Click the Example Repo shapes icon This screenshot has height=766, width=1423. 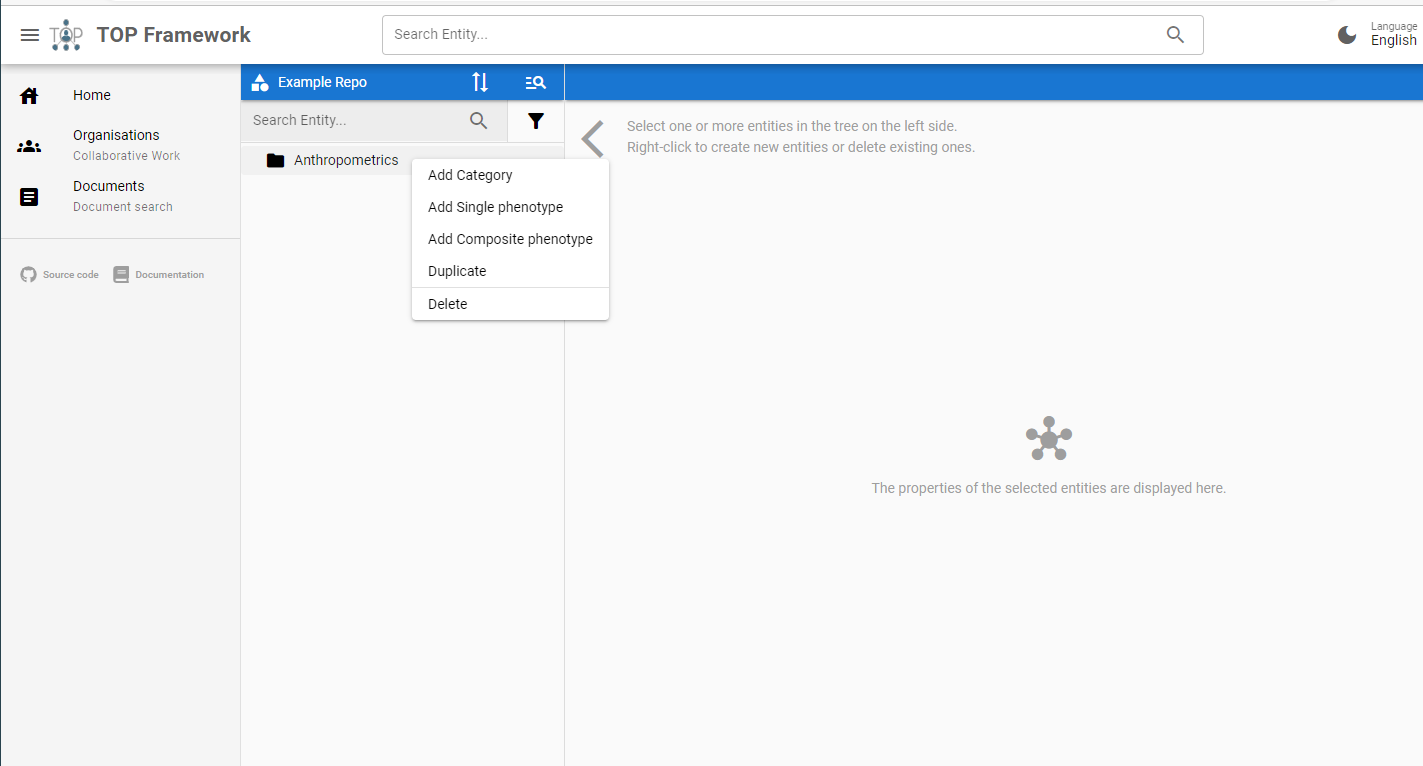[260, 82]
